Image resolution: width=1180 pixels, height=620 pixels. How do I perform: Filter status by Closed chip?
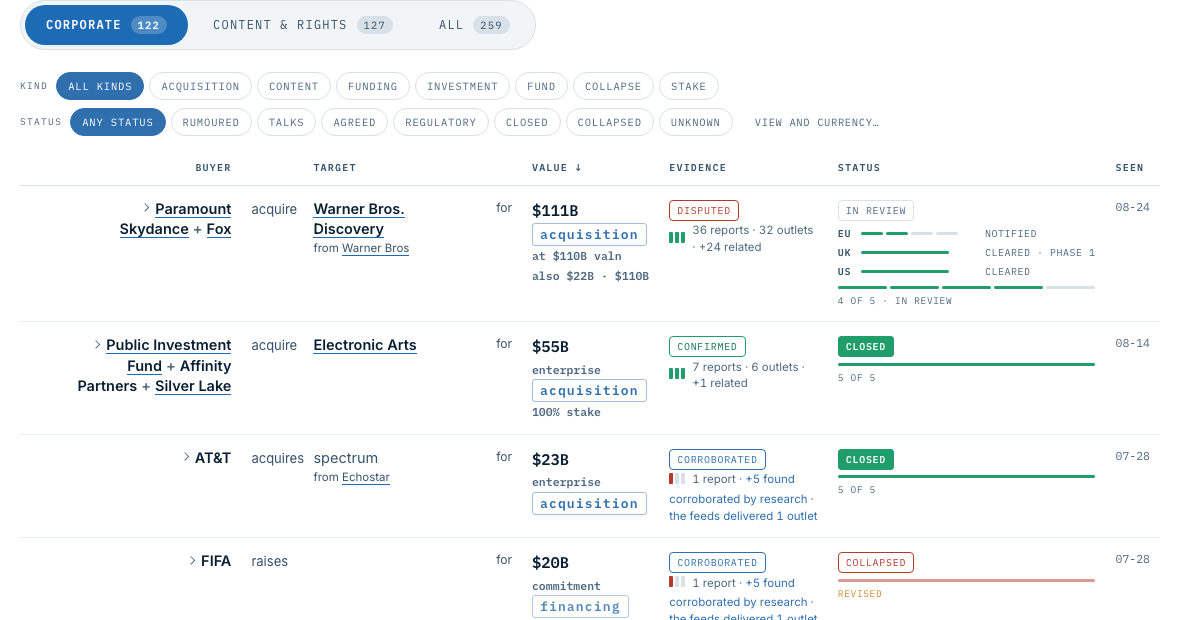pyautogui.click(x=527, y=122)
